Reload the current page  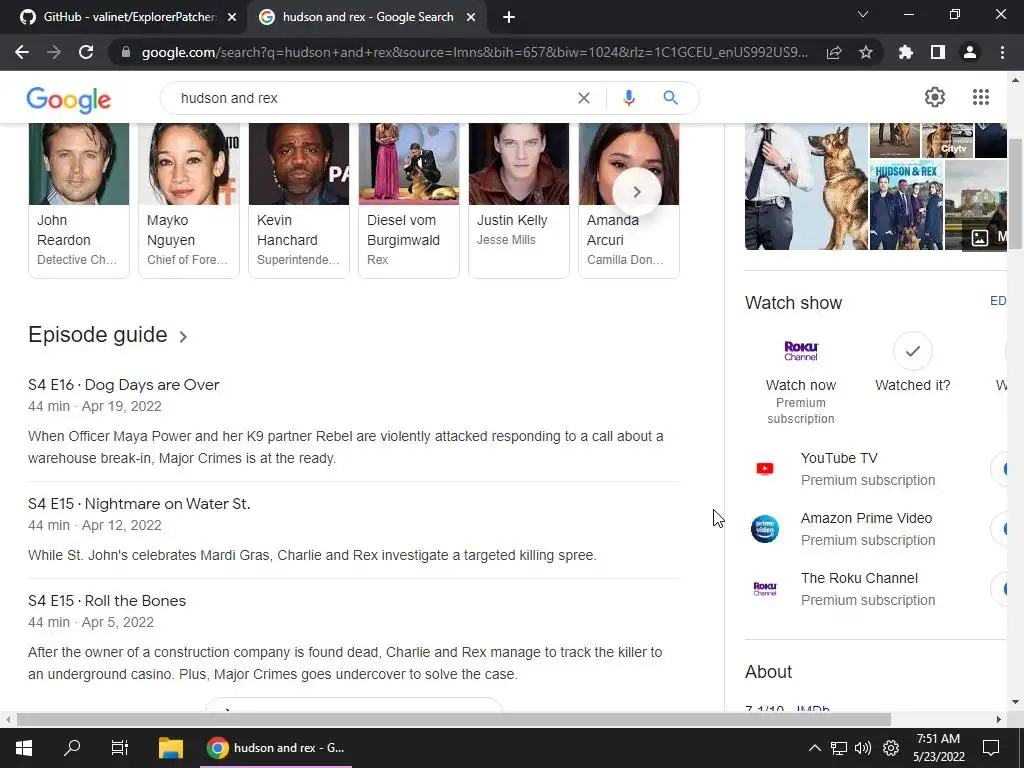tap(86, 52)
